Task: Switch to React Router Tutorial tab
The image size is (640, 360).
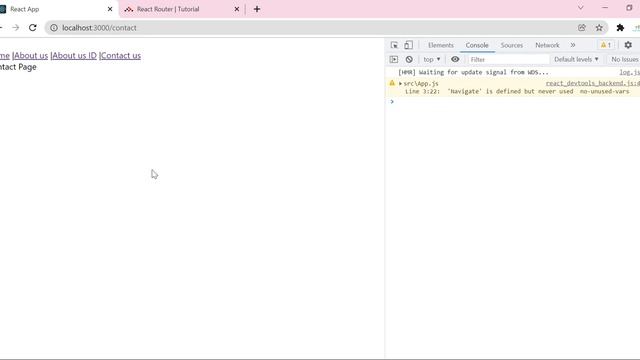Action: 168,9
